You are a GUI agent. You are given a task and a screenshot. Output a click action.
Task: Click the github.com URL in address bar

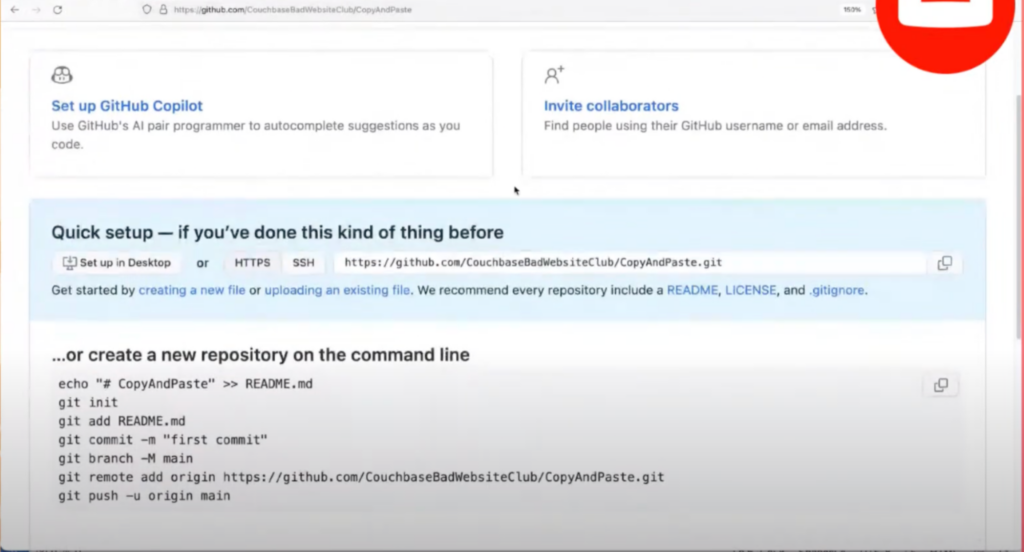pyautogui.click(x=293, y=10)
